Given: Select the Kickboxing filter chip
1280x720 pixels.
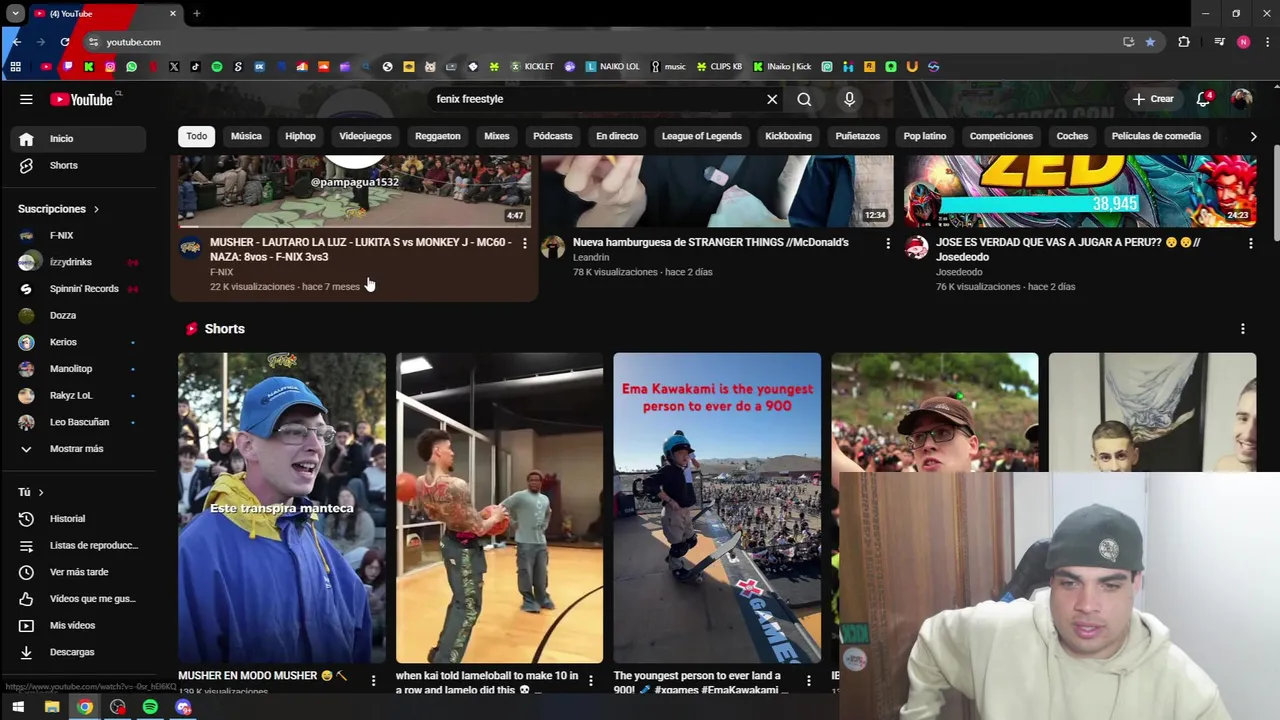Looking at the screenshot, I should [x=788, y=136].
